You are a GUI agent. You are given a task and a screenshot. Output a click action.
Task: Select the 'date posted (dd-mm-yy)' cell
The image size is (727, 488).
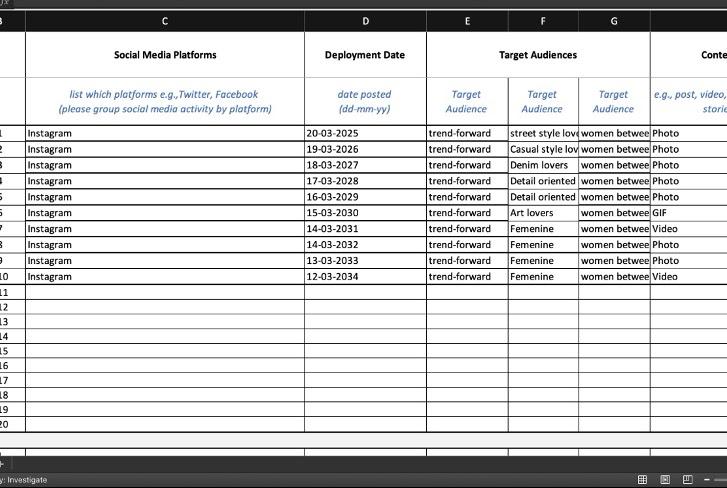(365, 101)
